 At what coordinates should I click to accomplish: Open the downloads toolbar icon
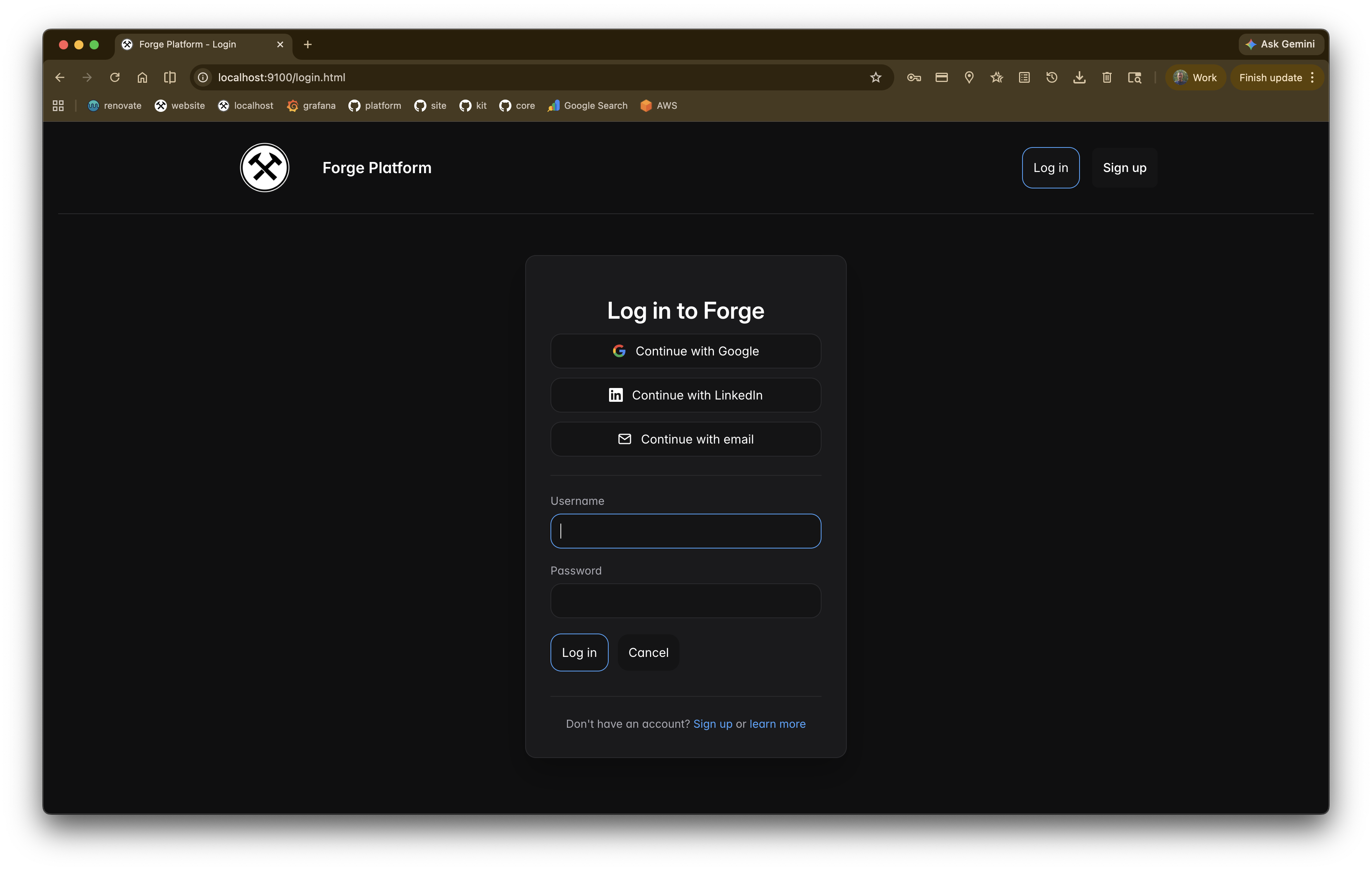tap(1079, 77)
